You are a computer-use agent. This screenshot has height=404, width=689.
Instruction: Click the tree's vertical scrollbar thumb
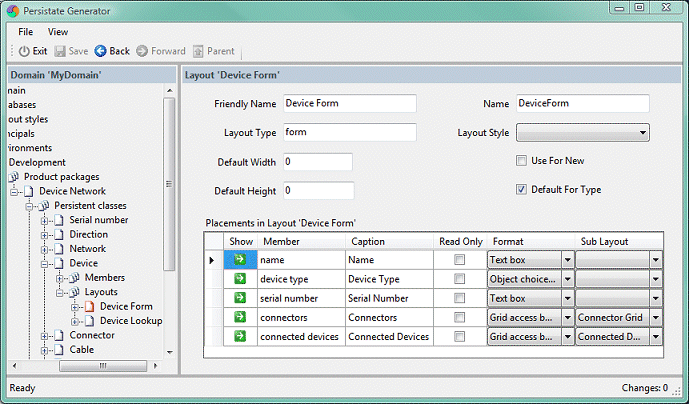coord(169,184)
